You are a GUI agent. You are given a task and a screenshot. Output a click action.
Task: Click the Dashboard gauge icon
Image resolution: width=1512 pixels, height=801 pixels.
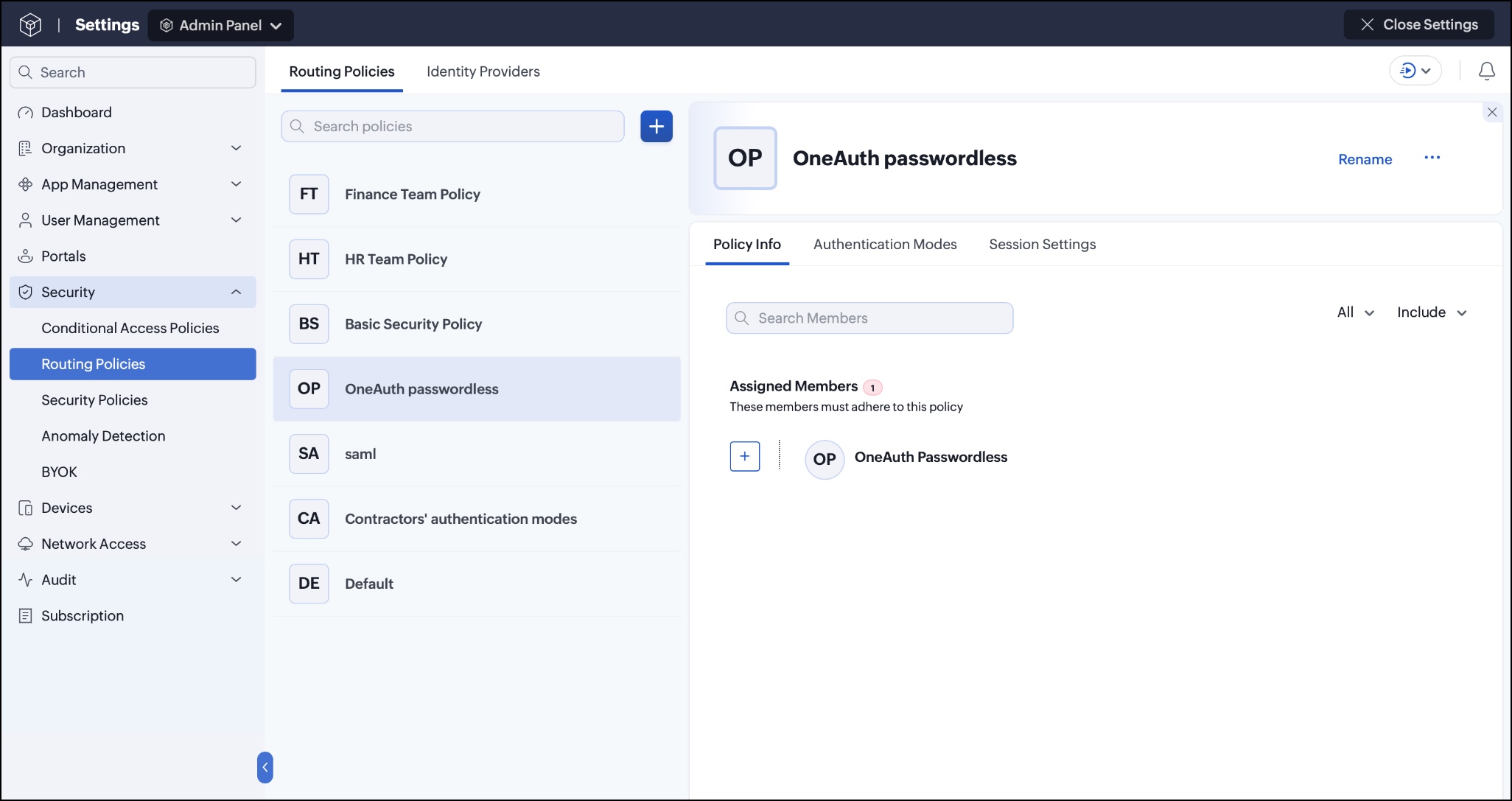pyautogui.click(x=25, y=113)
